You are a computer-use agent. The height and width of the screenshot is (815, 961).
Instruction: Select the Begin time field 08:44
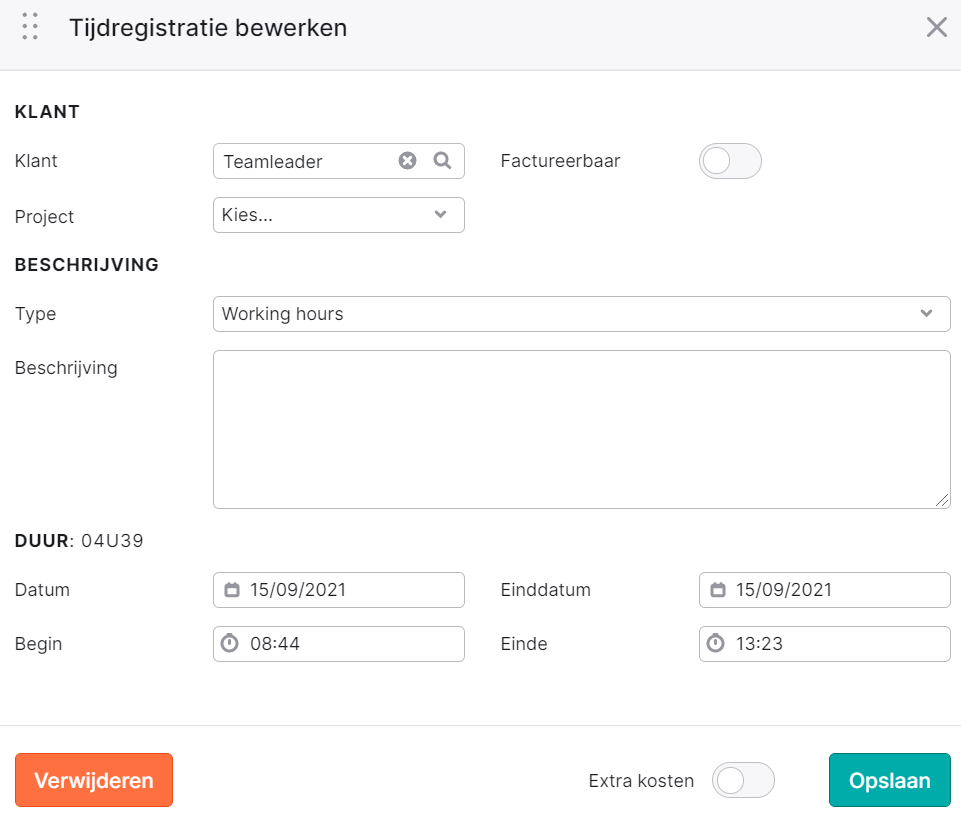tap(339, 644)
